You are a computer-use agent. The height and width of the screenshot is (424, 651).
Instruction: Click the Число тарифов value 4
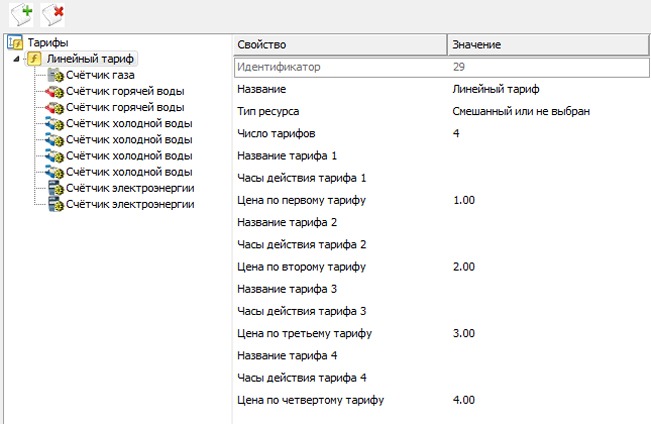point(456,133)
